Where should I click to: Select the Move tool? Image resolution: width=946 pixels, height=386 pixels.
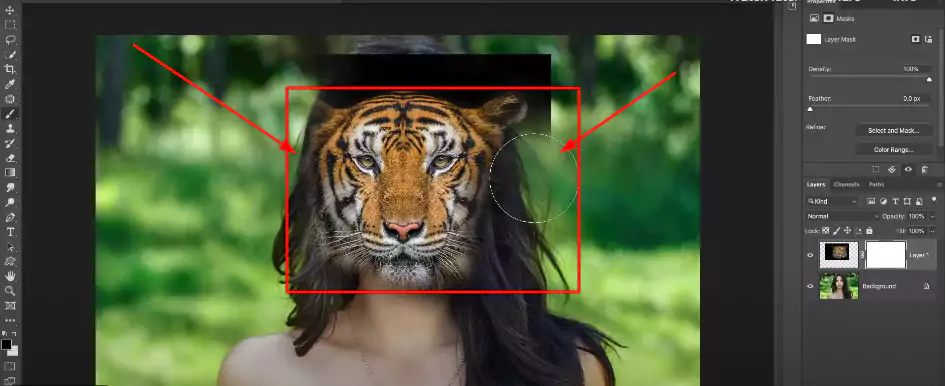pyautogui.click(x=10, y=10)
